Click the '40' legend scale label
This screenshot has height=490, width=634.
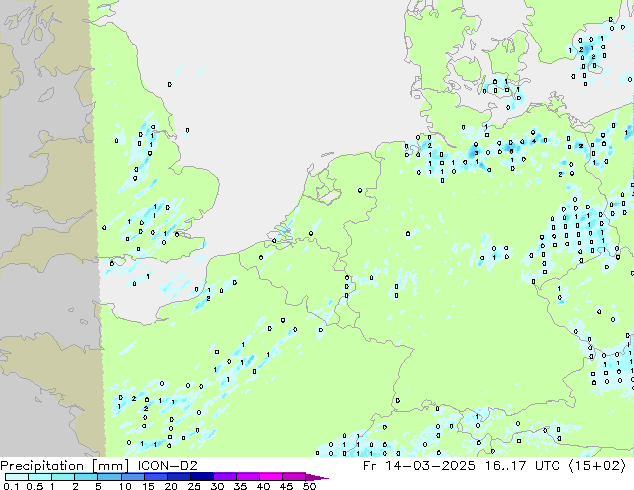click(263, 486)
